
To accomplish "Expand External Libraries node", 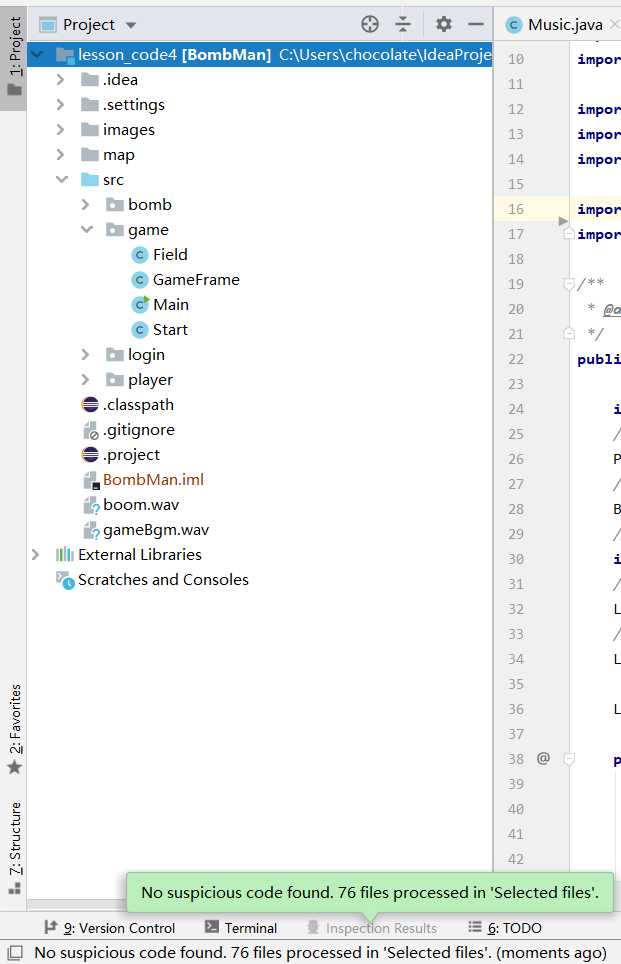I will pyautogui.click(x=35, y=555).
